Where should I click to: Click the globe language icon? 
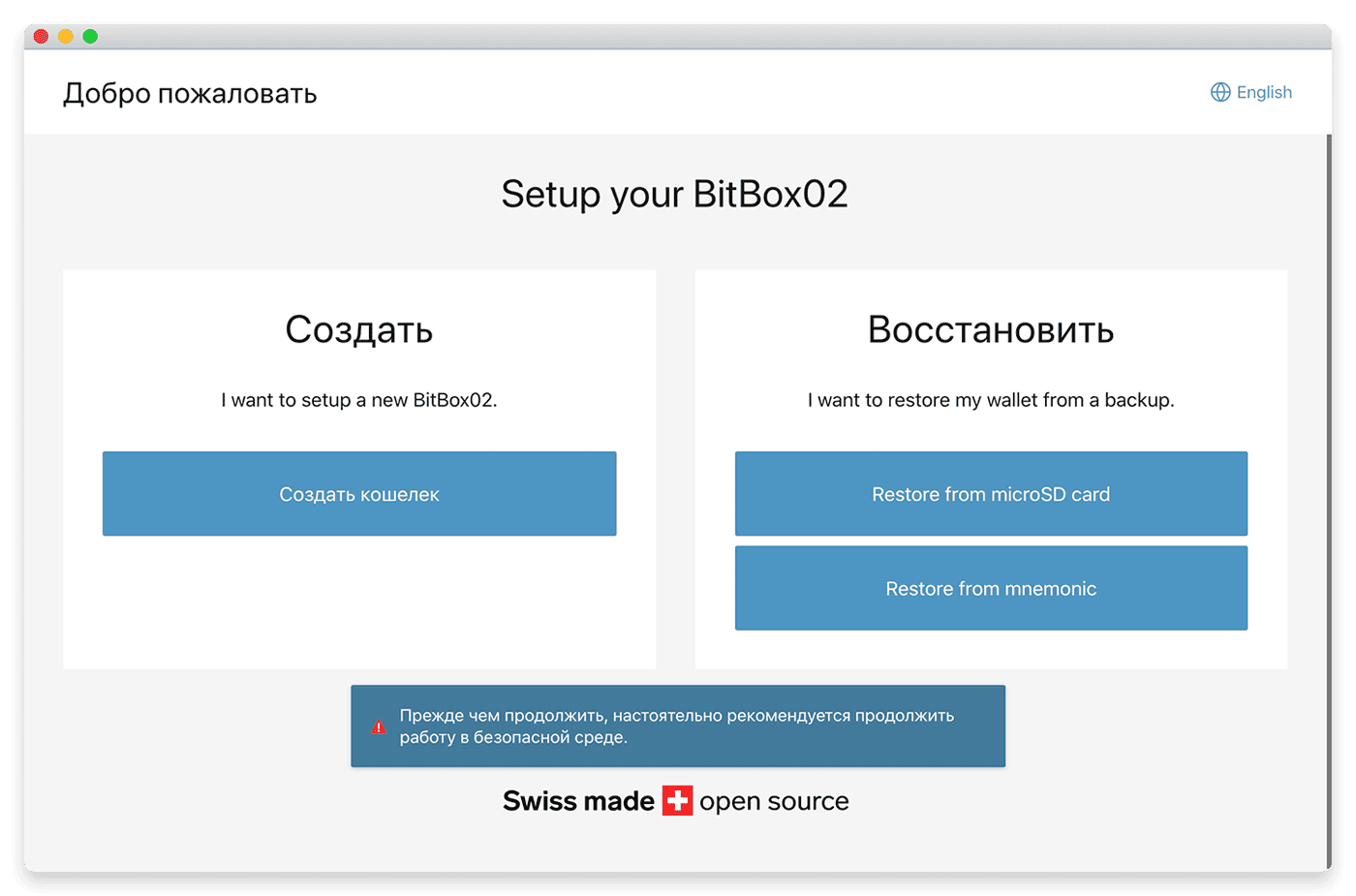pyautogui.click(x=1220, y=92)
